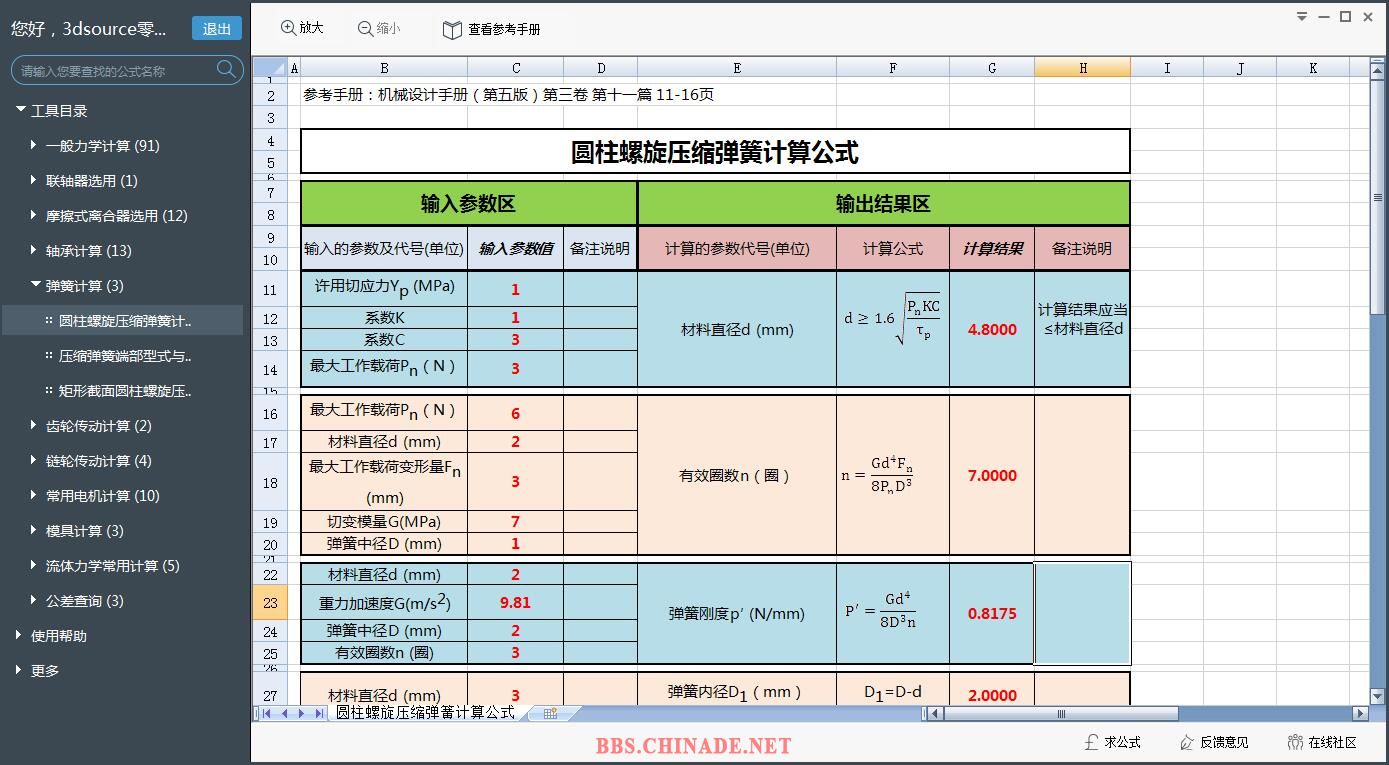This screenshot has width=1389, height=765.
Task: Click the new sheet icon beside sheet tab
Action: (x=550, y=713)
